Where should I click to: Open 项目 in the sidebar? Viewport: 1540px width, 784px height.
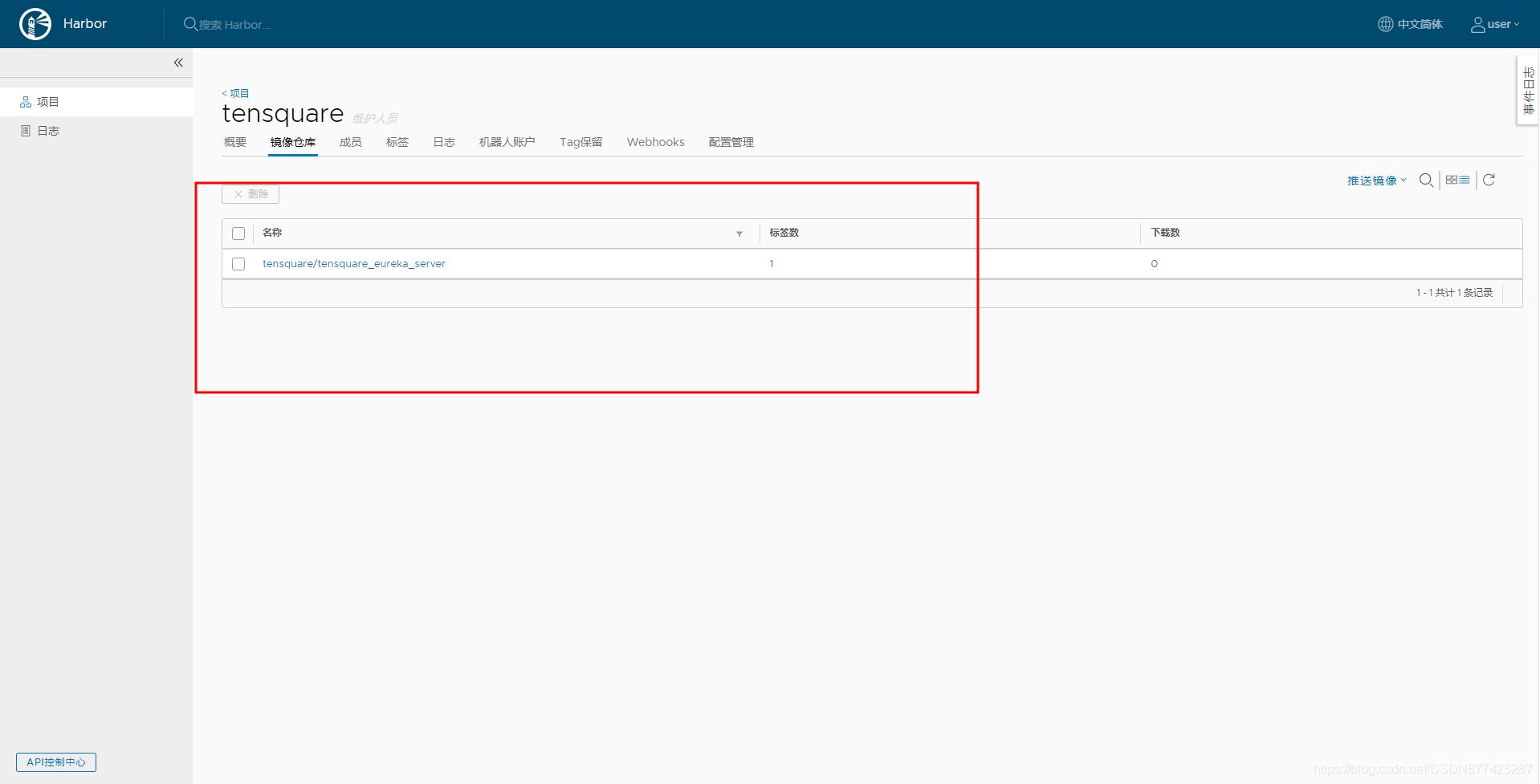[x=48, y=102]
